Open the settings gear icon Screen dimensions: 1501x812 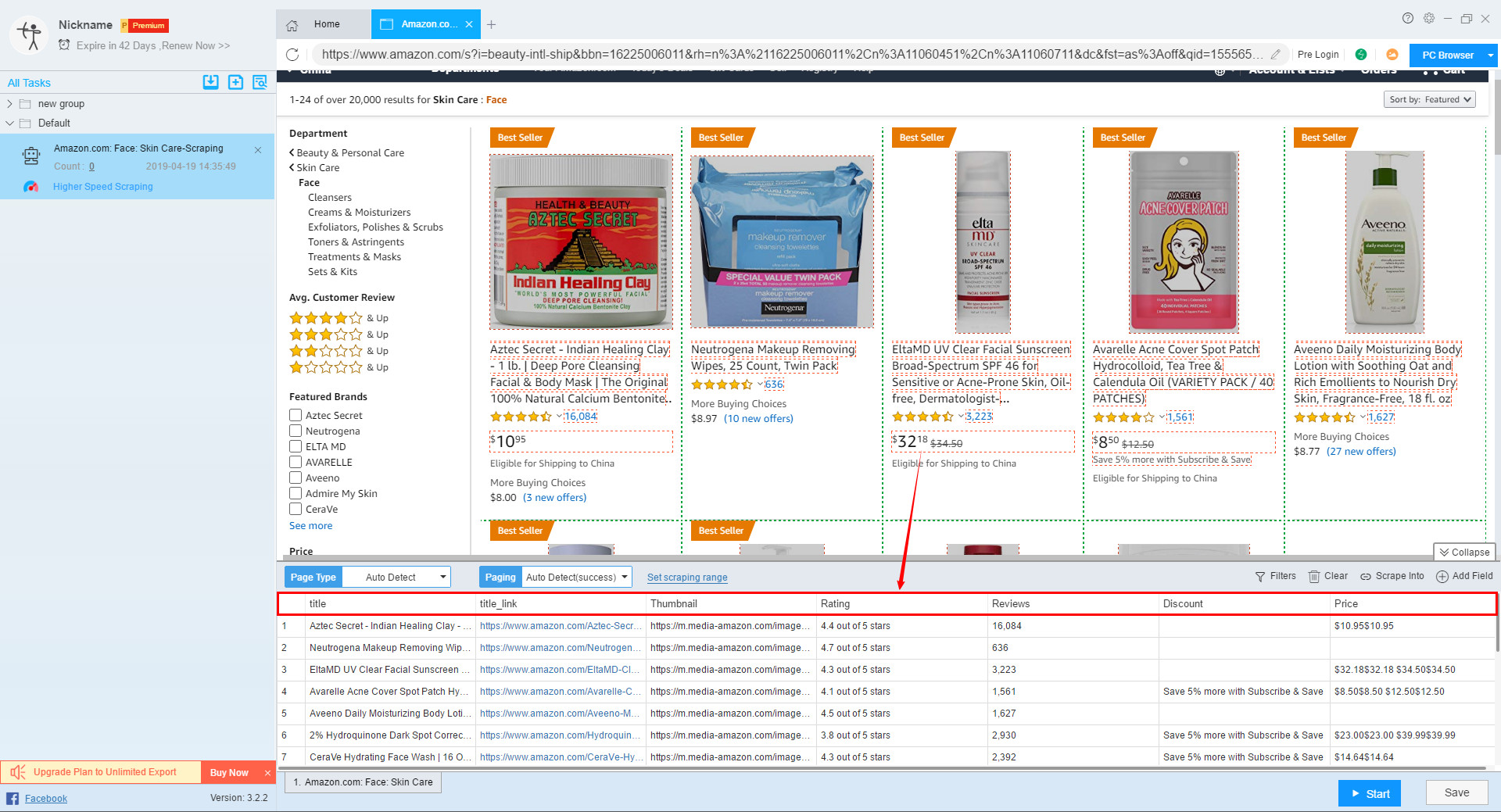pyautogui.click(x=1428, y=18)
